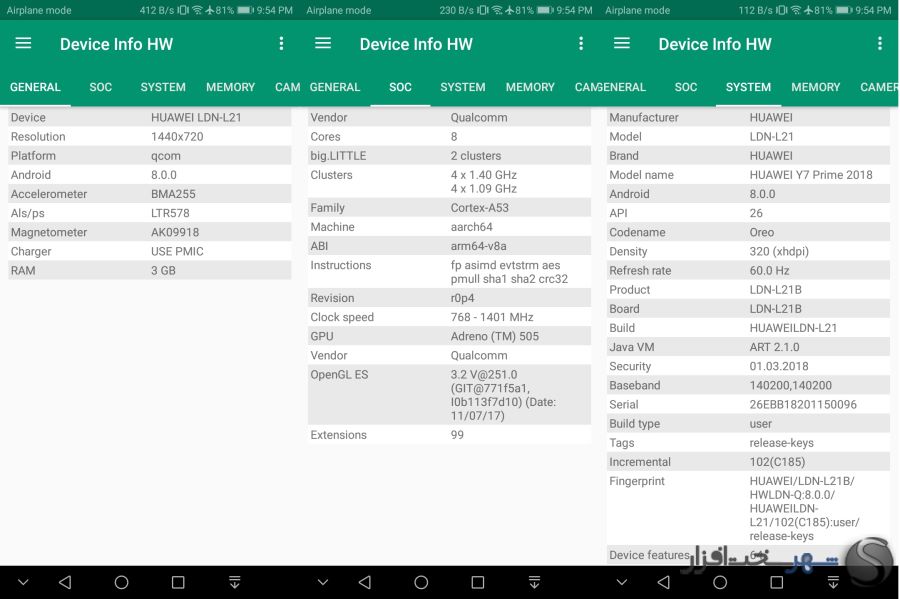
Task: Open the three-dot overflow menu on SOC screen
Action: [x=581, y=44]
